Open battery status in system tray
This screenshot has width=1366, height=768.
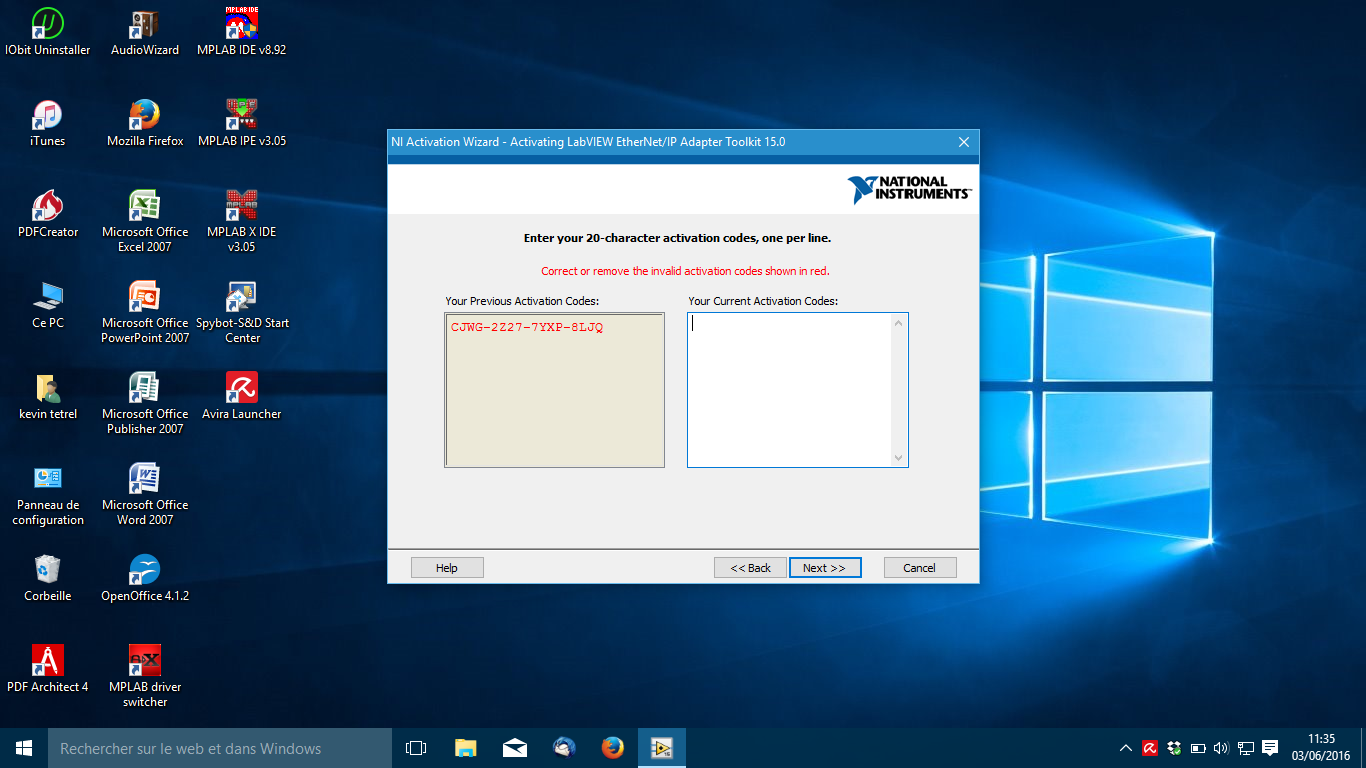1198,748
